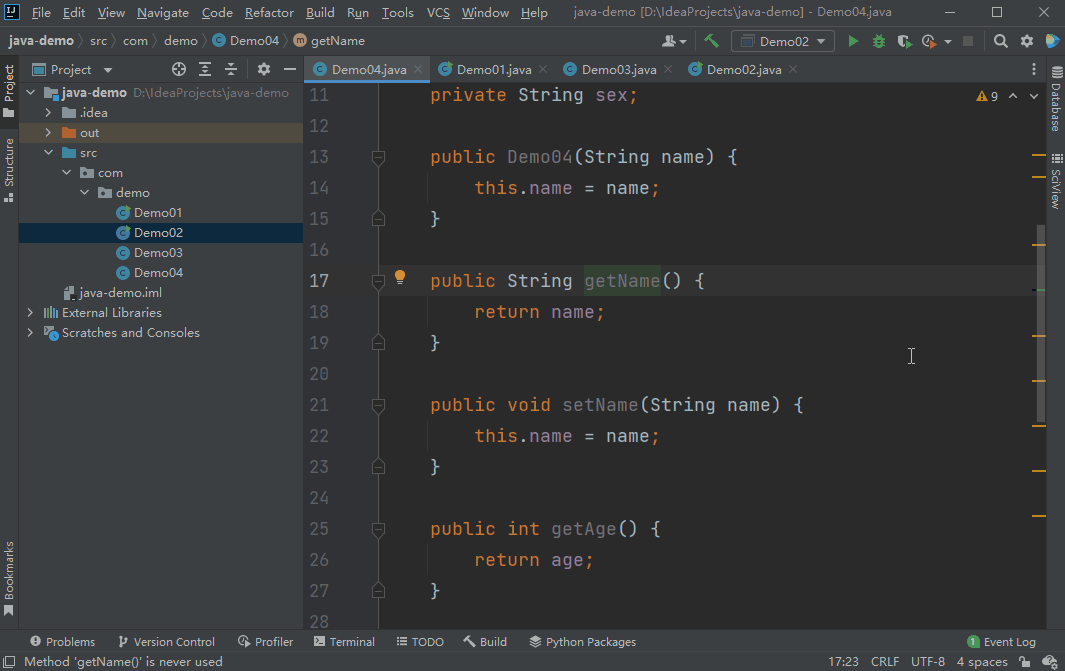Select opened file crosshair icon in Project panel
This screenshot has width=1065, height=671.
(x=179, y=69)
